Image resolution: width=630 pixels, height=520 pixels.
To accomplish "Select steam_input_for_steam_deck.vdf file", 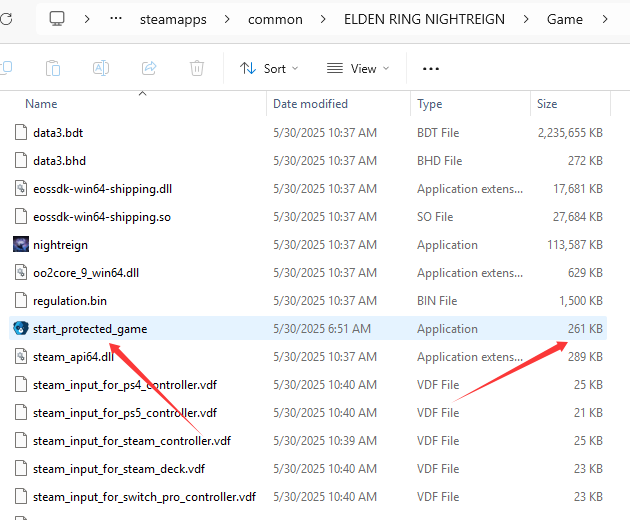I will pos(308,469).
